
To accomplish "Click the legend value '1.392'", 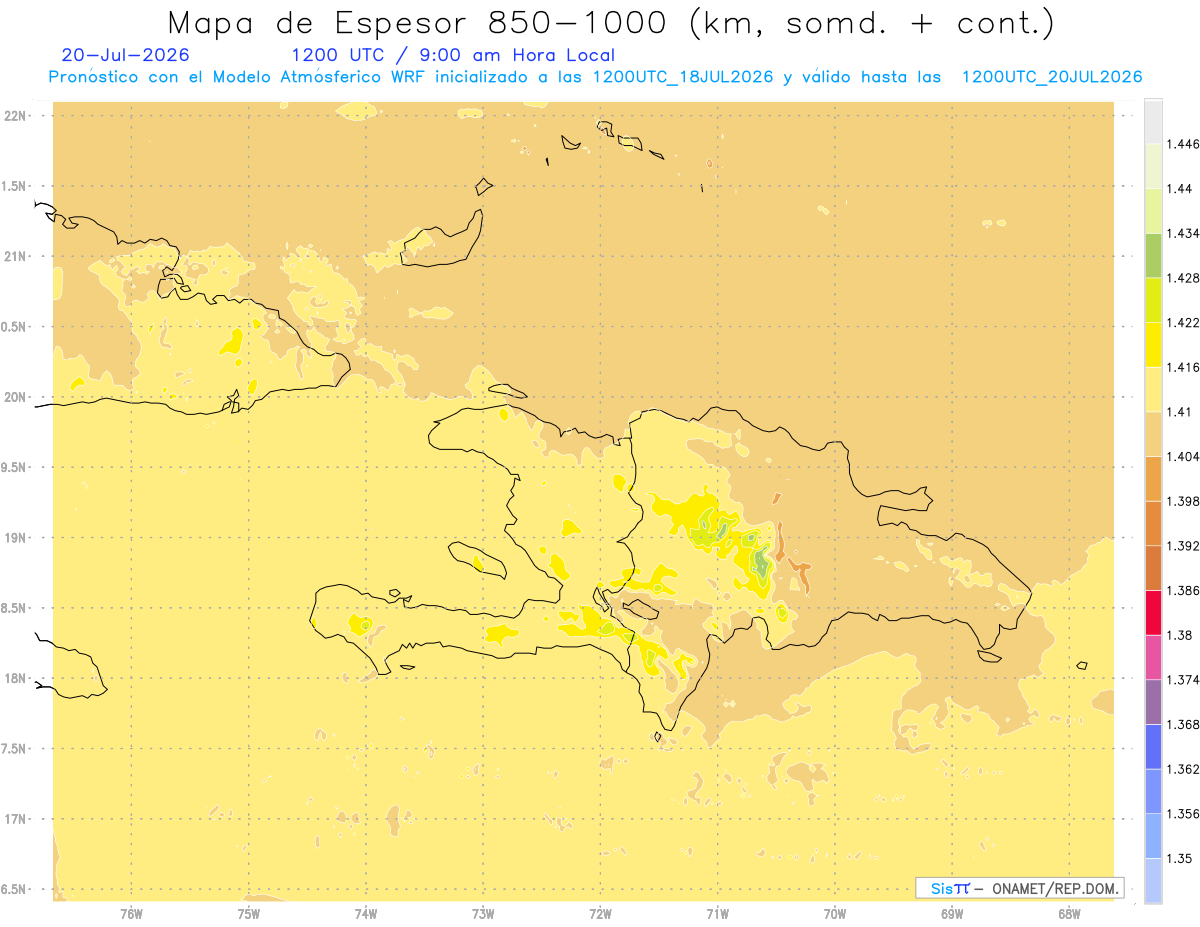I will (x=1182, y=546).
